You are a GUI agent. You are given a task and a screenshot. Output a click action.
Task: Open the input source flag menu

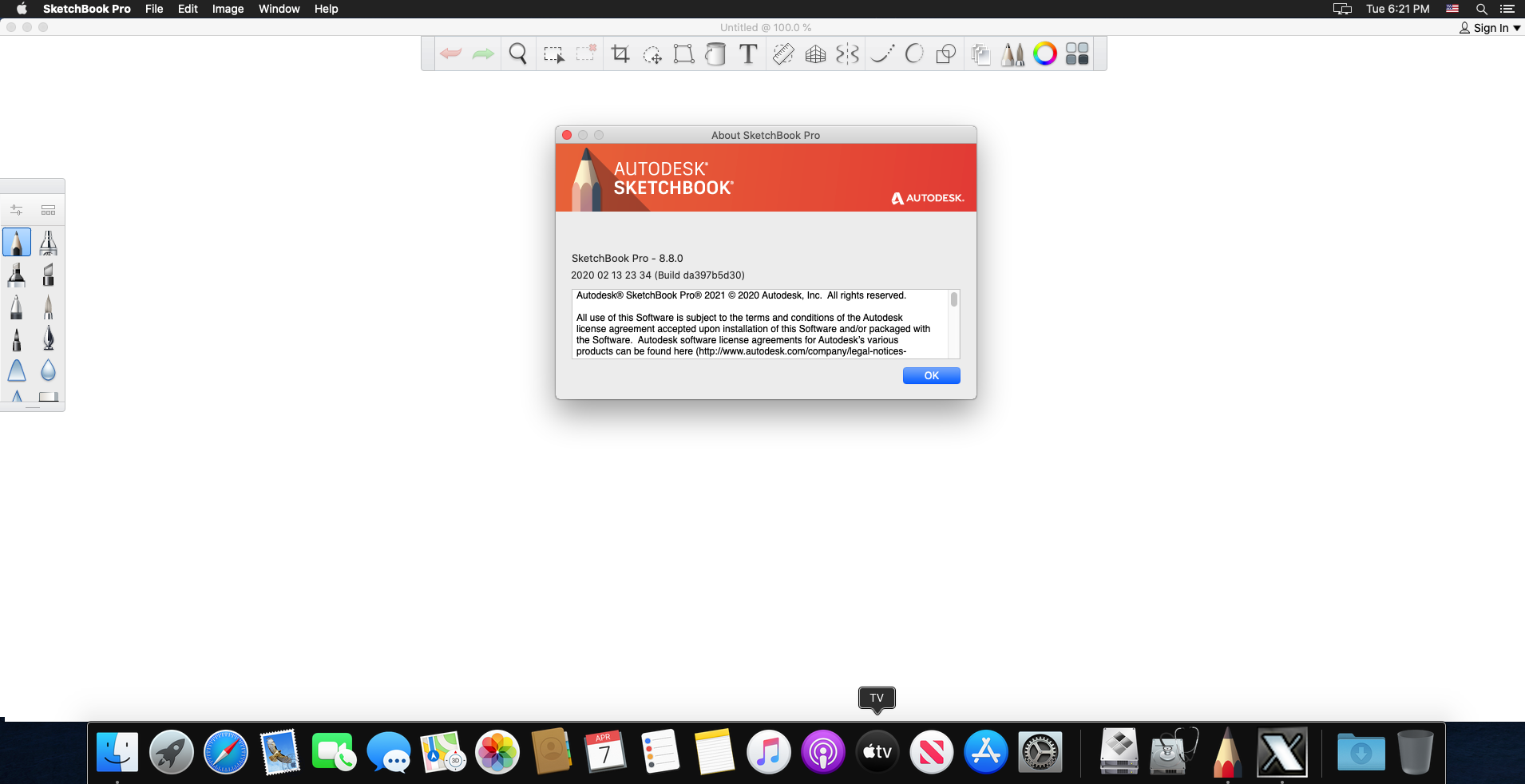(1452, 9)
